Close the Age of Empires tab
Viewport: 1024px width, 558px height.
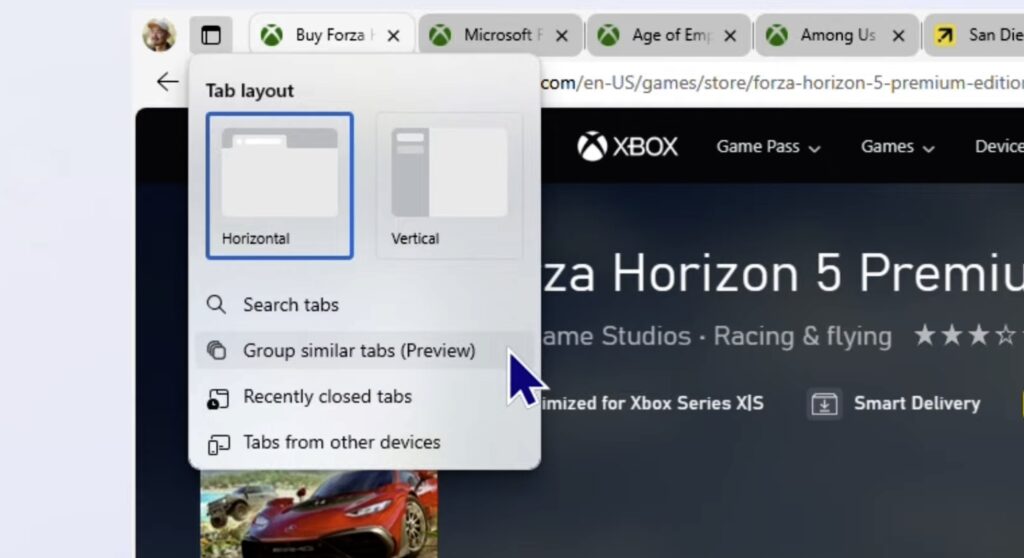(730, 35)
